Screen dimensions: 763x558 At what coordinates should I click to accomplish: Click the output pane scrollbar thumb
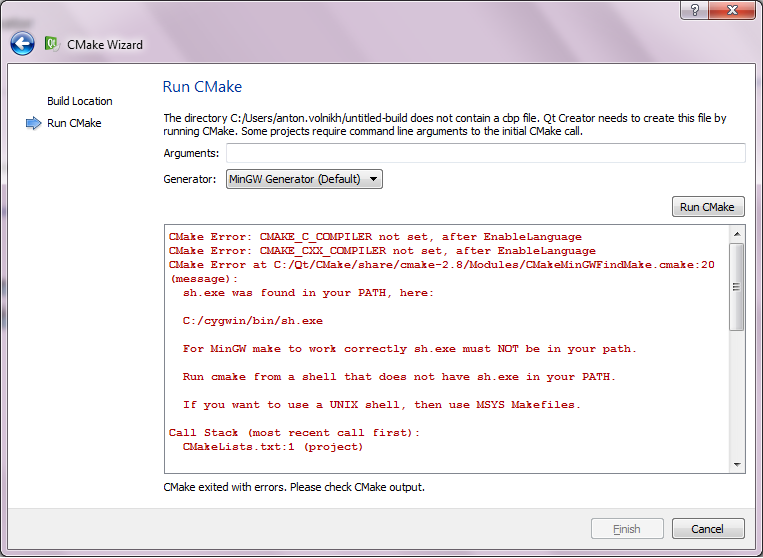[737, 287]
